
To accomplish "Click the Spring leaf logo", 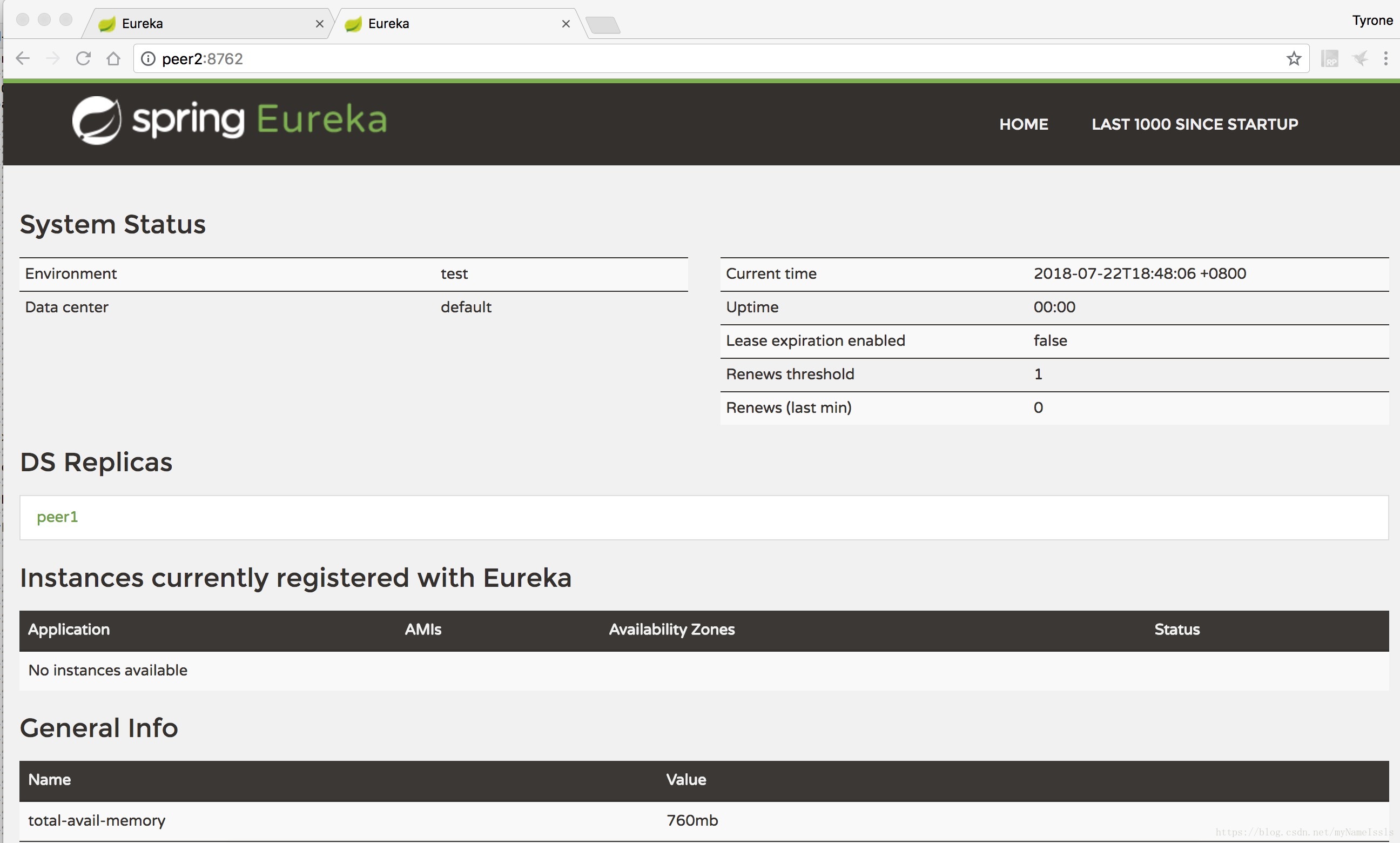I will pos(97,120).
